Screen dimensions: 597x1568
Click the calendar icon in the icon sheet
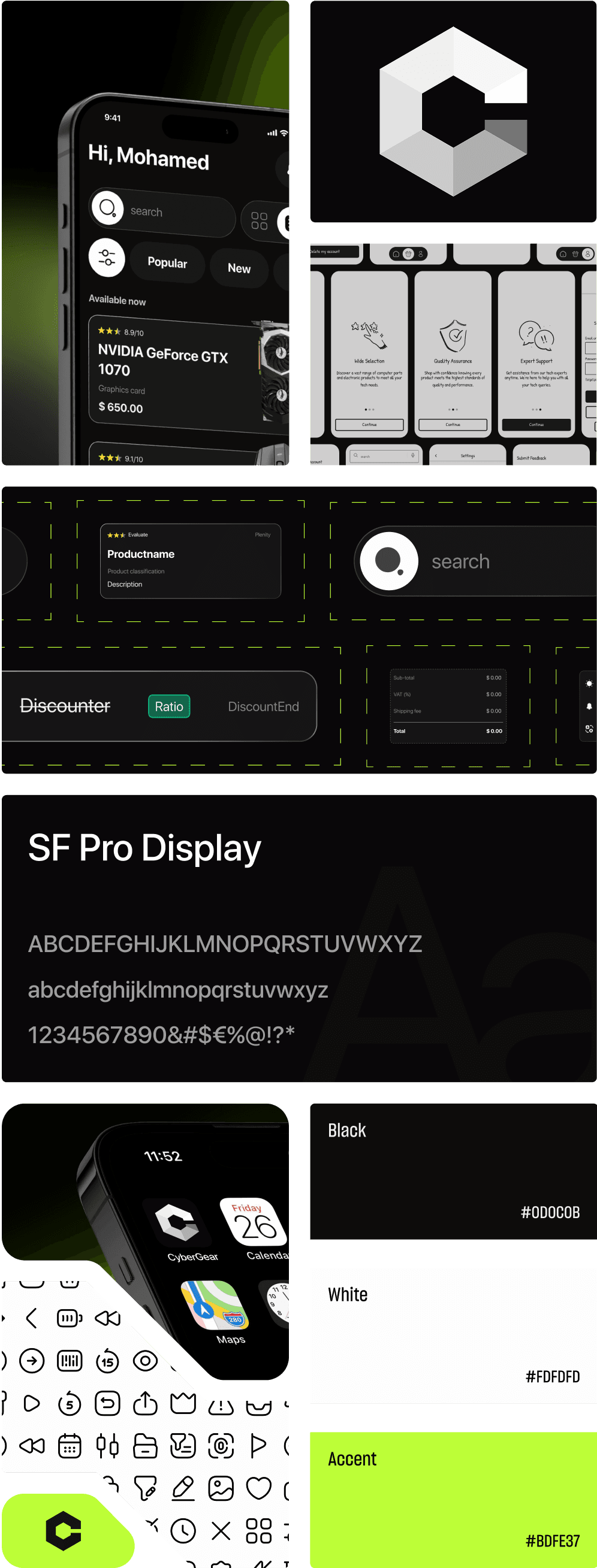(70, 1446)
